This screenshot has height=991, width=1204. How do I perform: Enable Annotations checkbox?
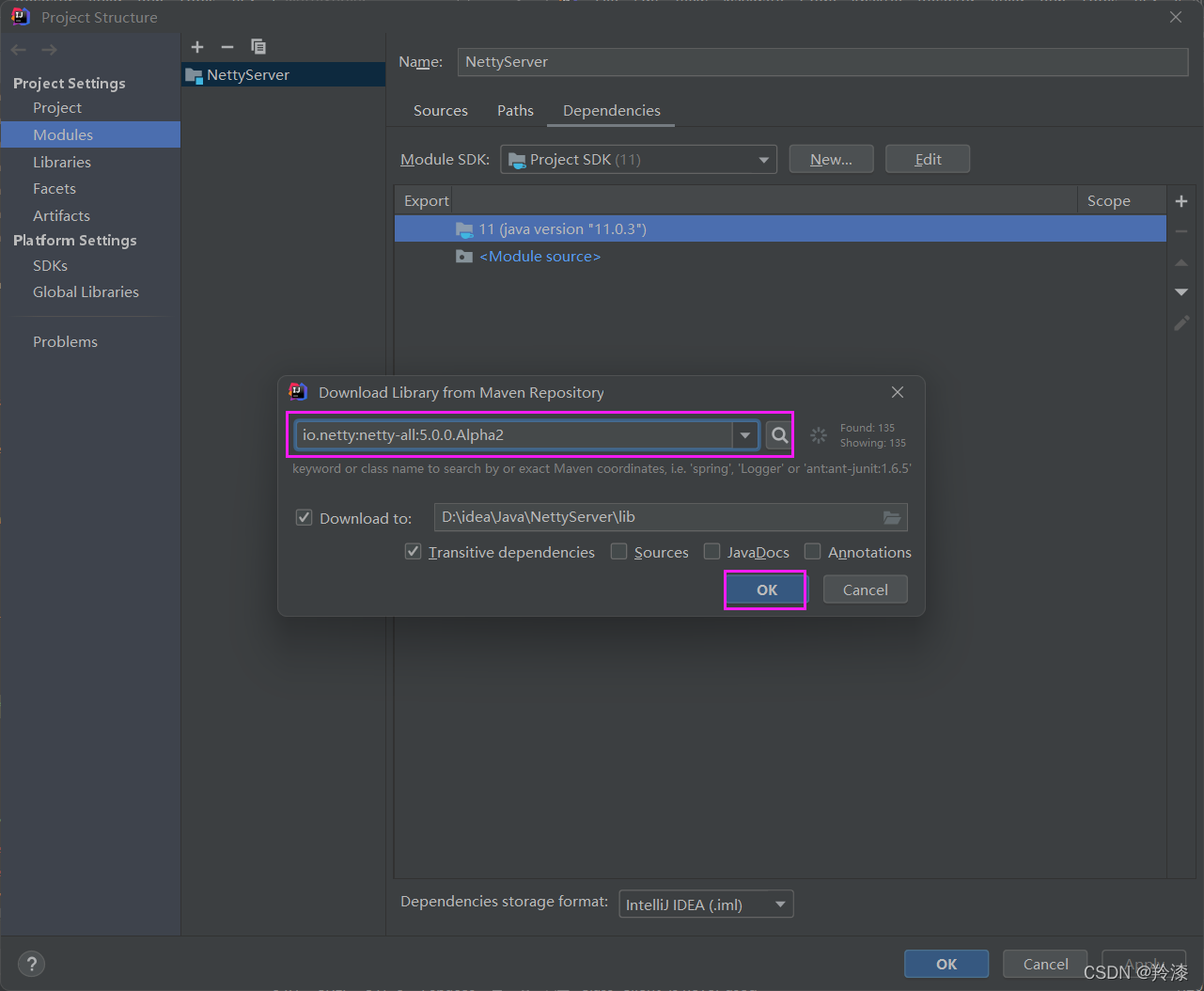coord(812,551)
